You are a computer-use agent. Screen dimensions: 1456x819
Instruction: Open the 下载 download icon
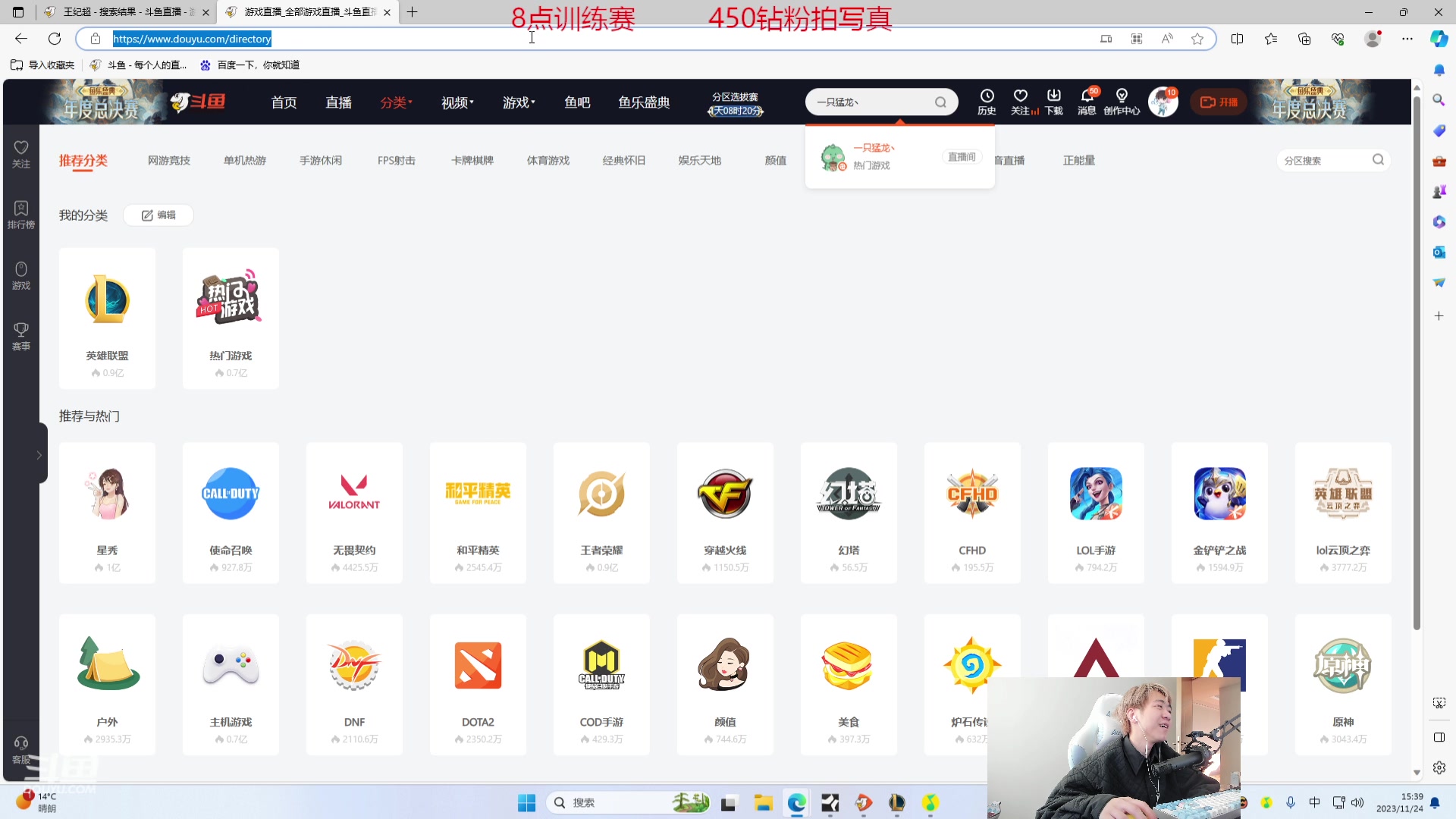pyautogui.click(x=1054, y=102)
